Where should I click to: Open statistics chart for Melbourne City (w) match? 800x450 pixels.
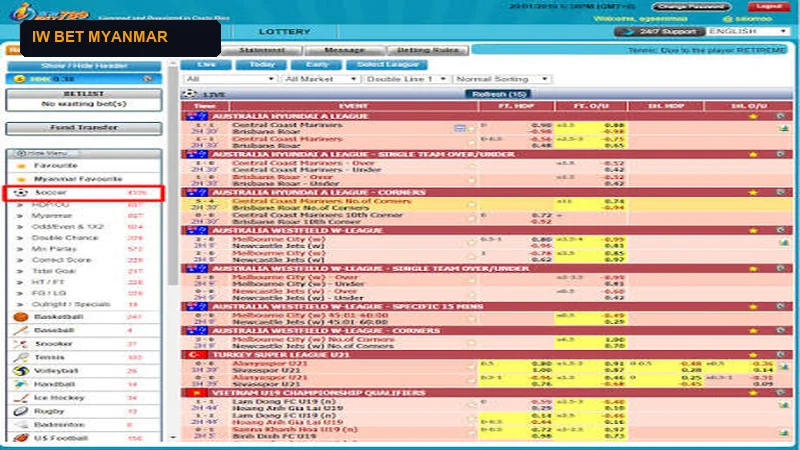784,243
